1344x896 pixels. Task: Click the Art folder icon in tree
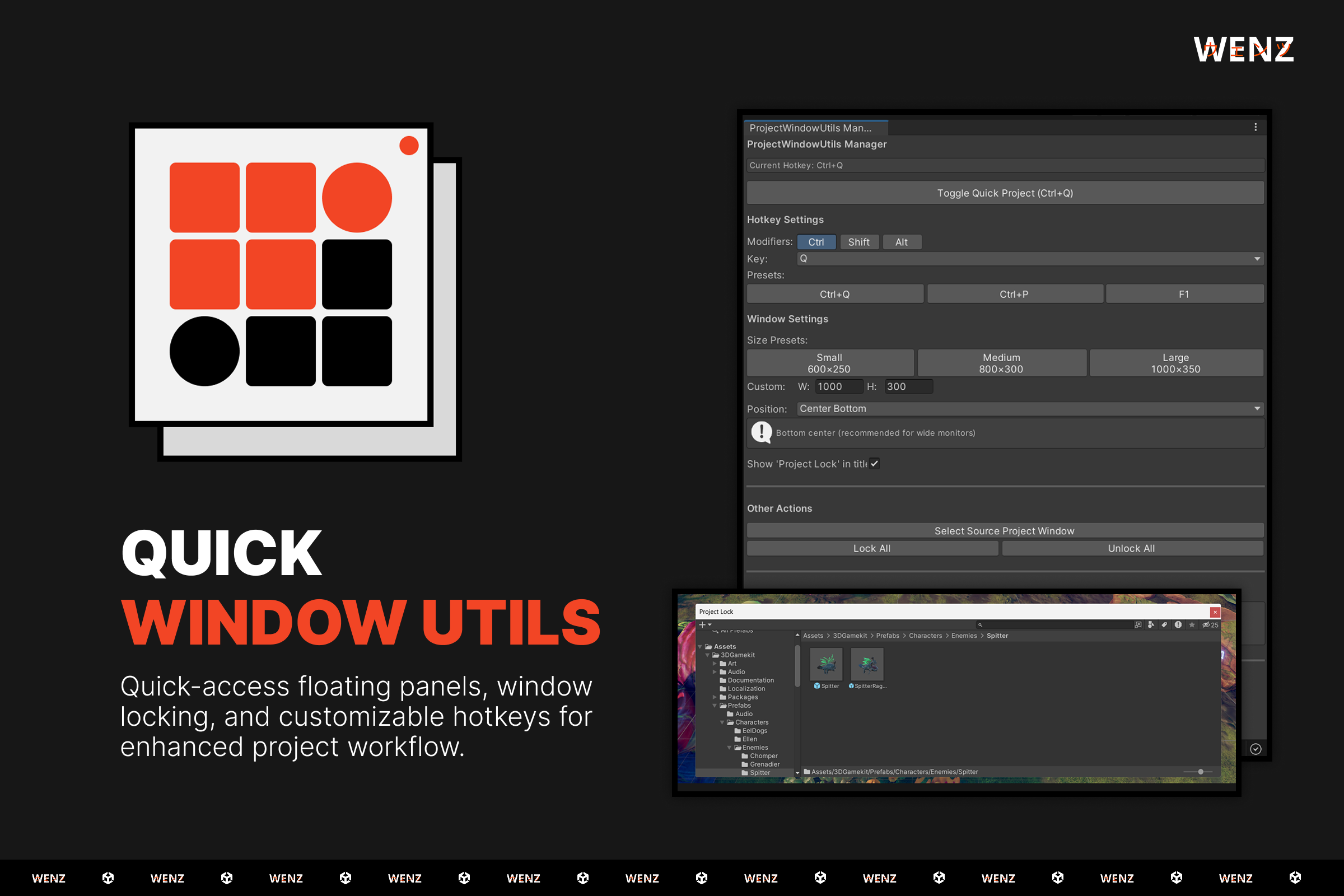pyautogui.click(x=723, y=664)
